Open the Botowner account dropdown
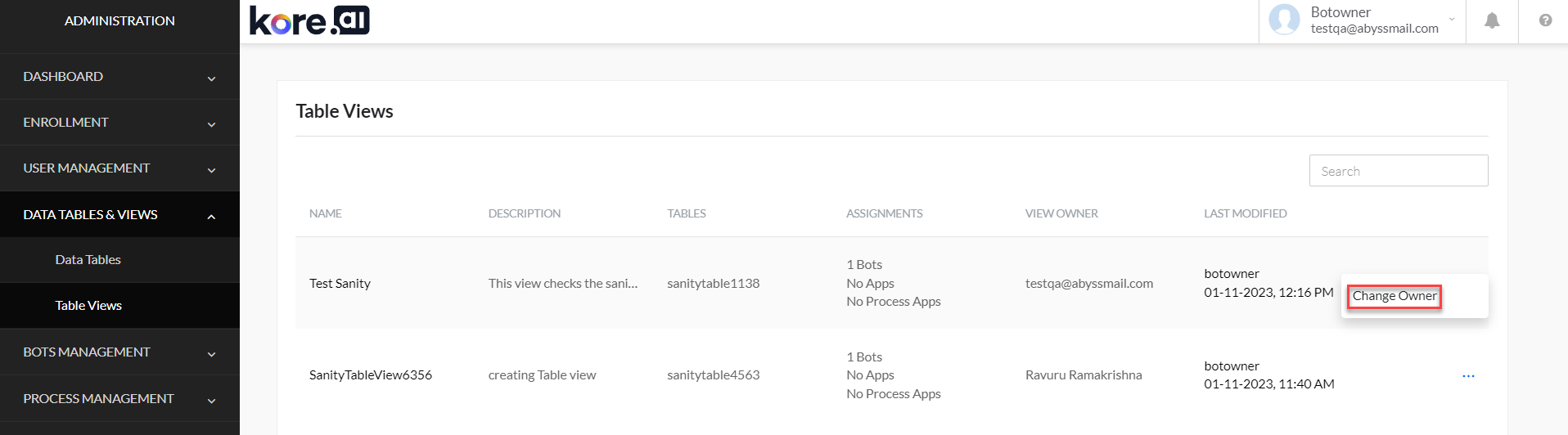1568x435 pixels. coord(1452,20)
